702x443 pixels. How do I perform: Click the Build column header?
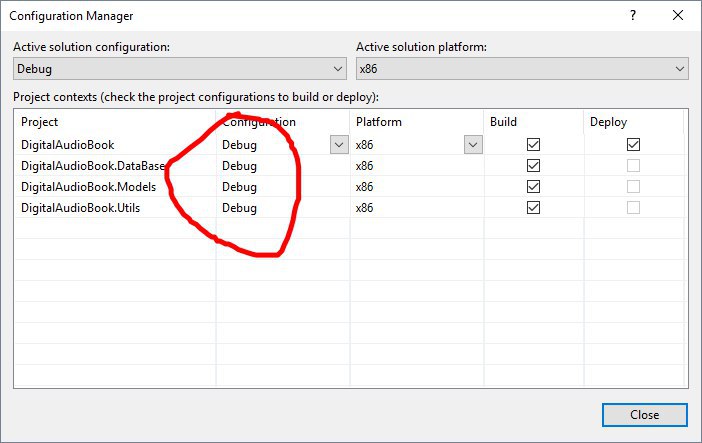point(534,122)
